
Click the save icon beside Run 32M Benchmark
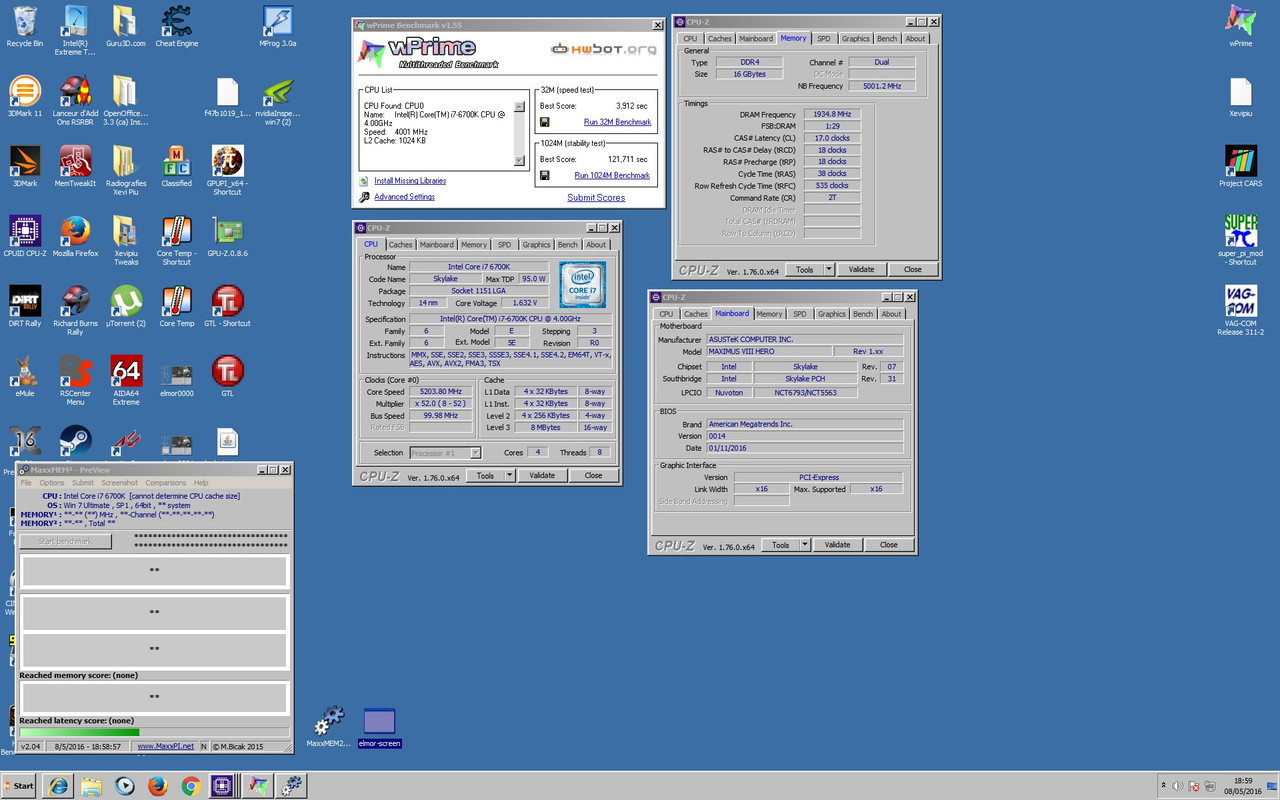(x=545, y=122)
